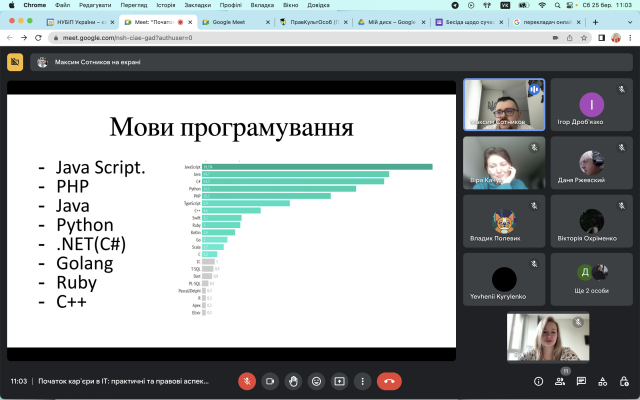Open the Chrome profile avatar
Screen dimensions: 640x400
[616, 38]
